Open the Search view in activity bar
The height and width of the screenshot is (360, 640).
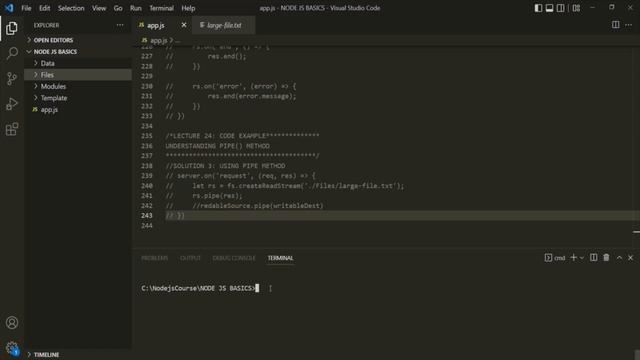[x=12, y=53]
